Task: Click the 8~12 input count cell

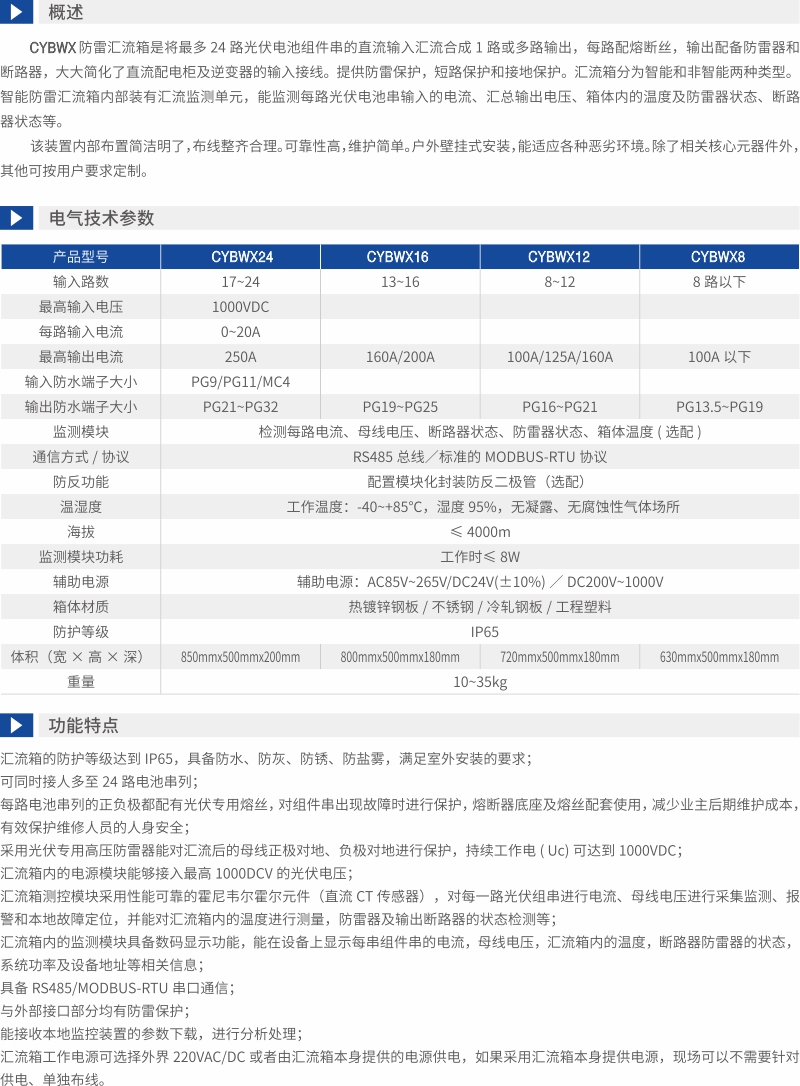Action: 559,282
